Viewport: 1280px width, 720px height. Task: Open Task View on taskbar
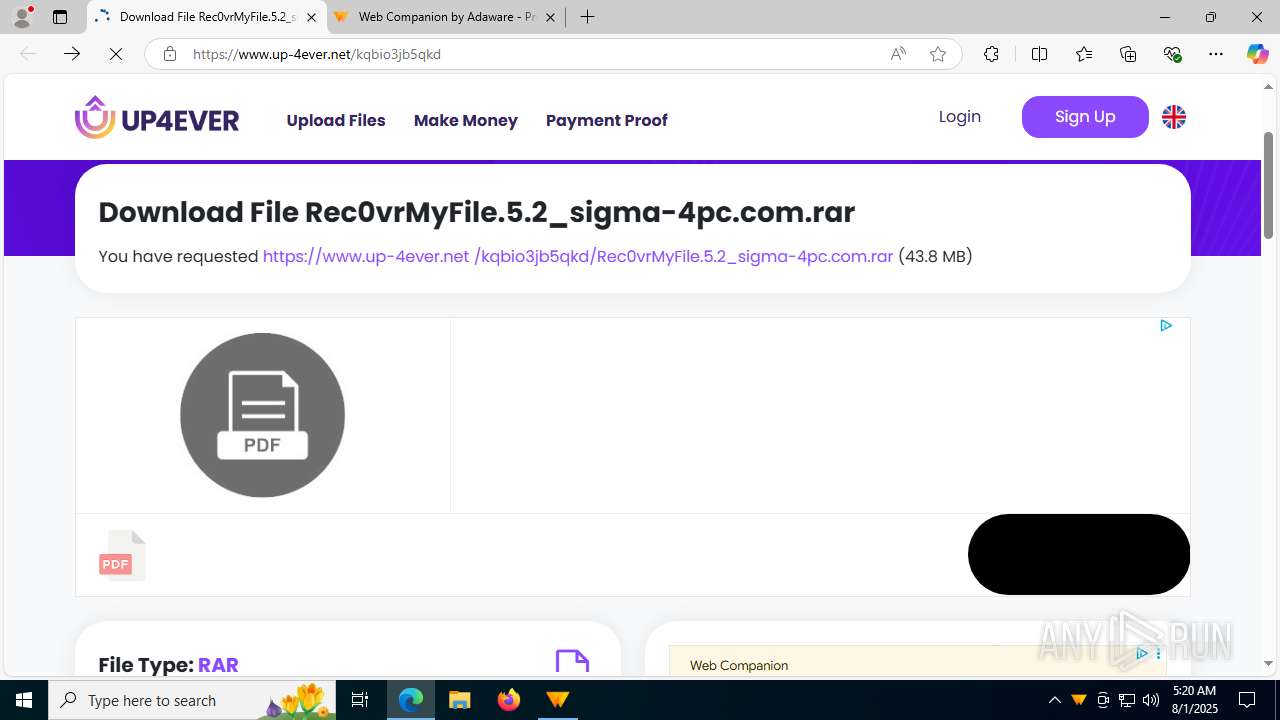tap(360, 700)
